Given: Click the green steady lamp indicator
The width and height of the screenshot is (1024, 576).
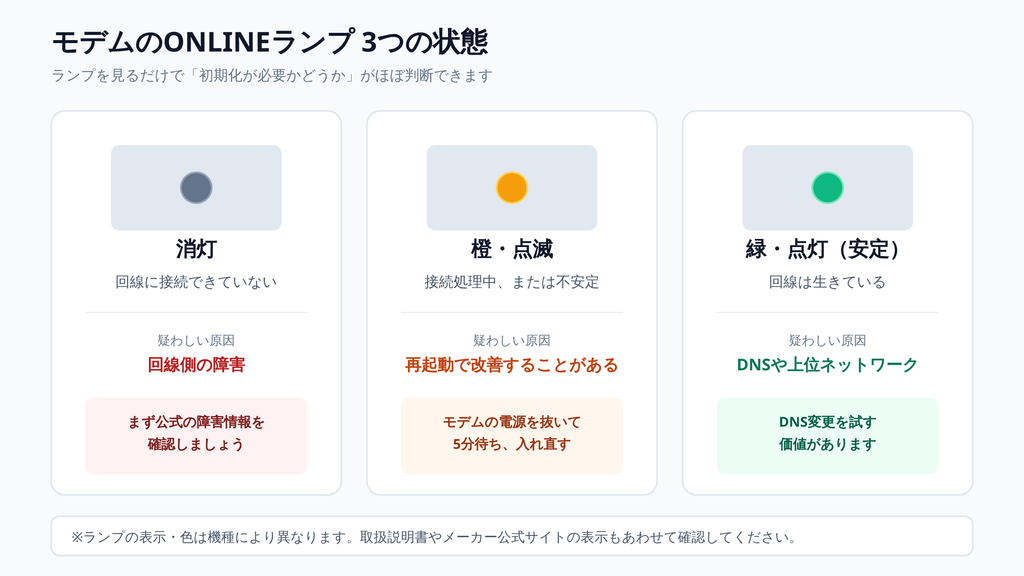Looking at the screenshot, I should [x=827, y=187].
